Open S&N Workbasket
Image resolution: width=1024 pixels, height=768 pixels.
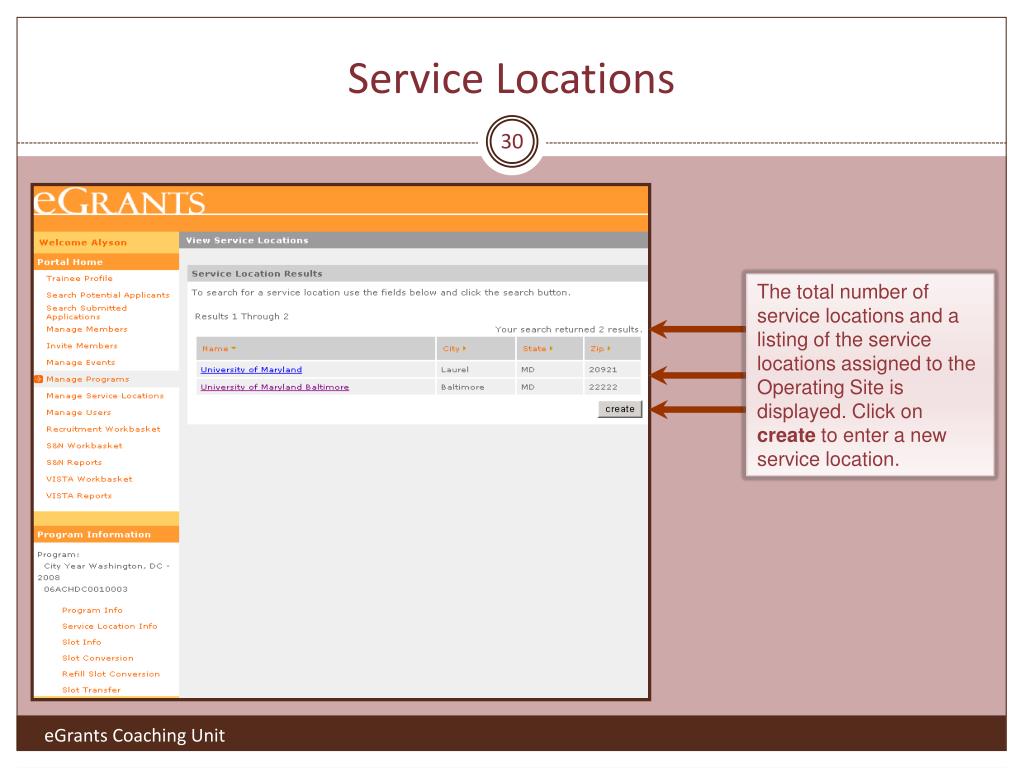click(84, 445)
